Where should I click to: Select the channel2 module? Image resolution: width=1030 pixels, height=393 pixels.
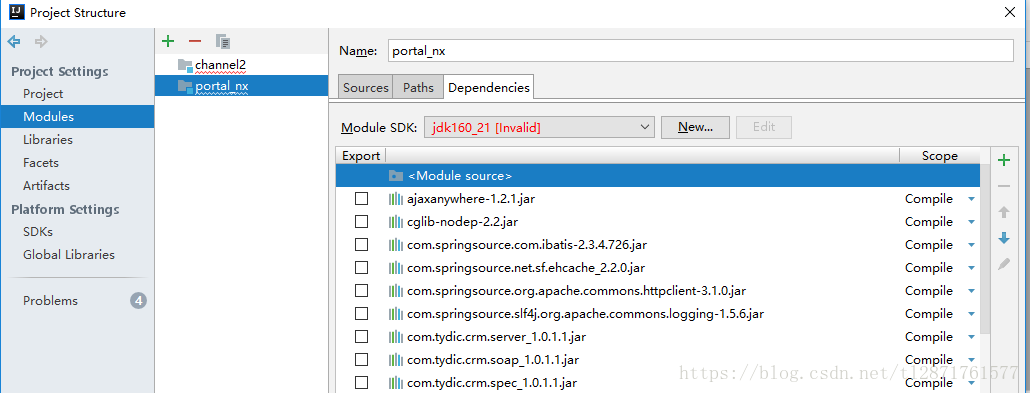click(221, 65)
